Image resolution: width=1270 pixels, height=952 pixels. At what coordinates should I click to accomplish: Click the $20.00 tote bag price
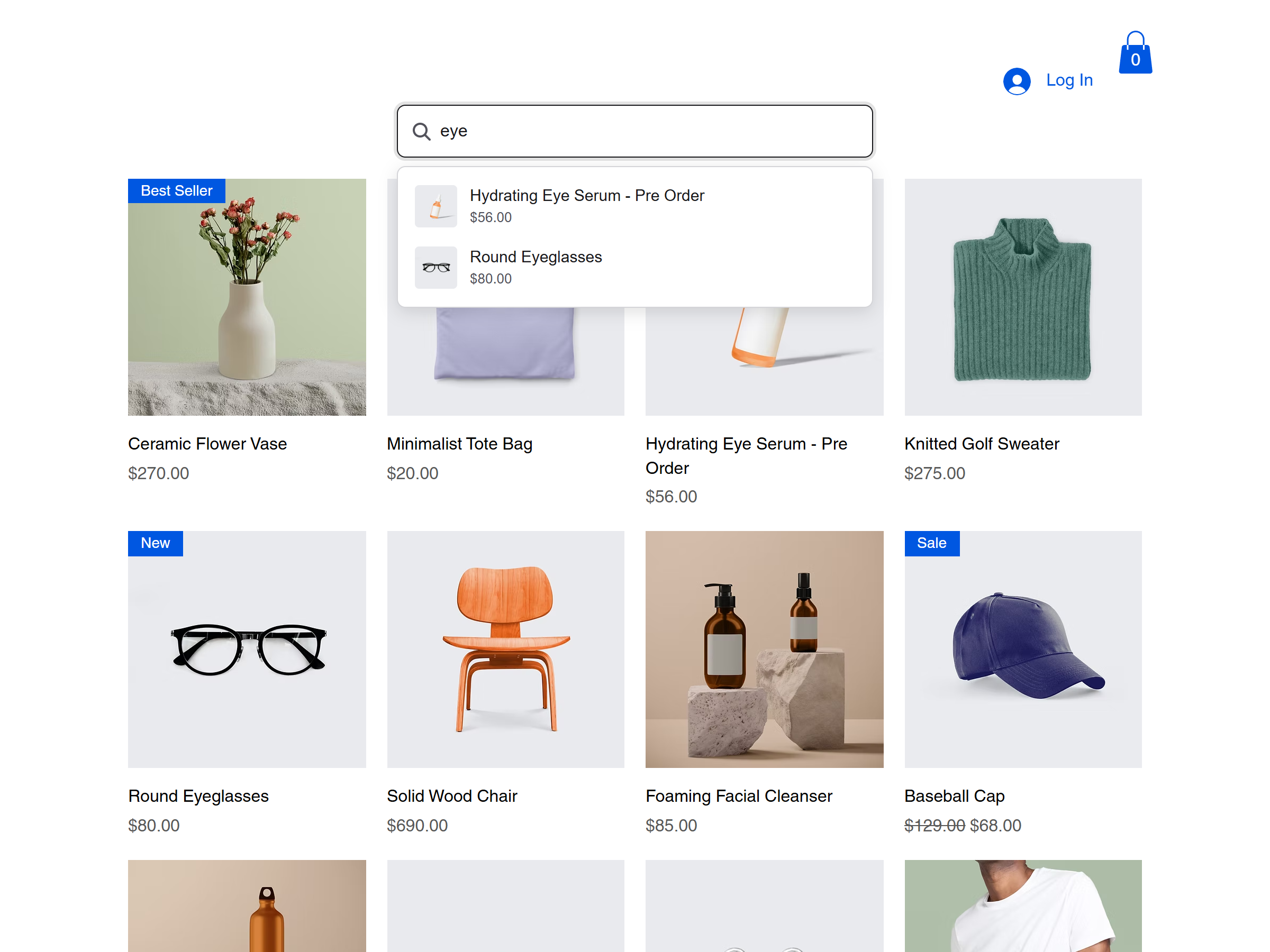coord(412,473)
